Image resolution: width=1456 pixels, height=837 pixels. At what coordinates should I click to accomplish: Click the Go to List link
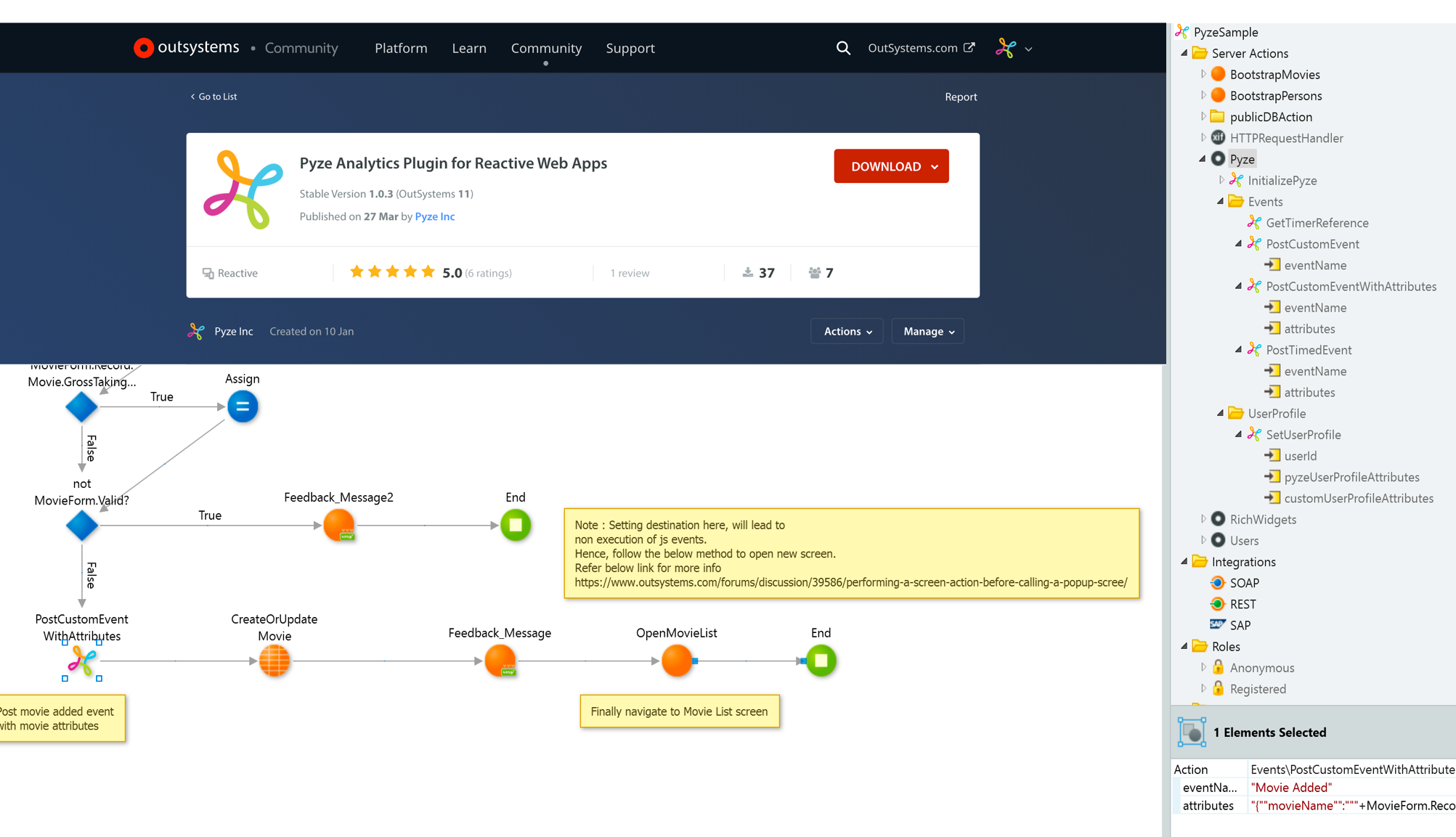[213, 97]
